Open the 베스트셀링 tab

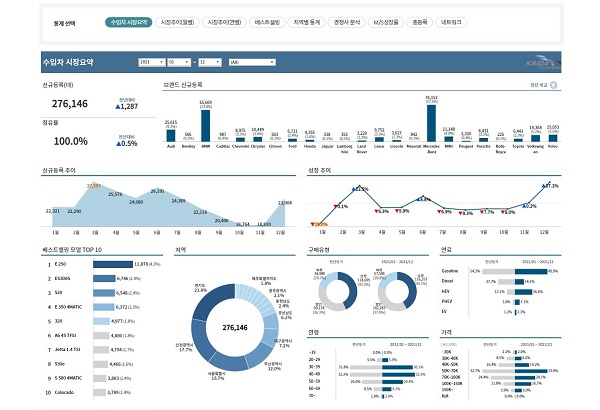(x=267, y=22)
